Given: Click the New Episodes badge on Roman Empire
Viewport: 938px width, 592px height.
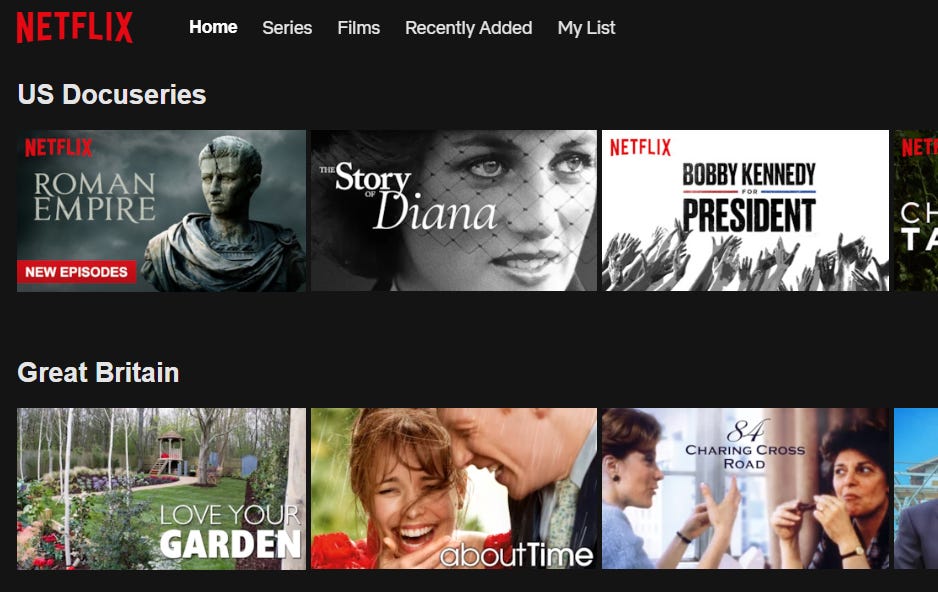Looking at the screenshot, I should coord(77,272).
